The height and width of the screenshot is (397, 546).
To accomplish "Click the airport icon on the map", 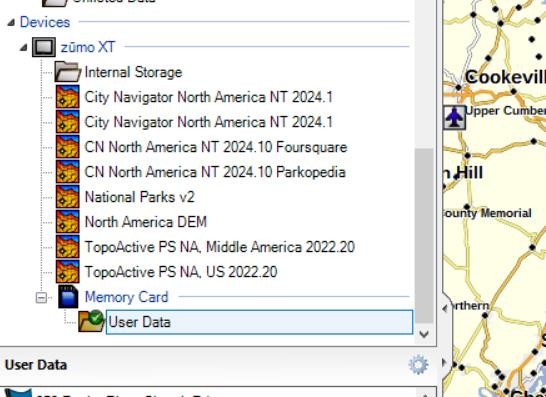I will (x=454, y=118).
